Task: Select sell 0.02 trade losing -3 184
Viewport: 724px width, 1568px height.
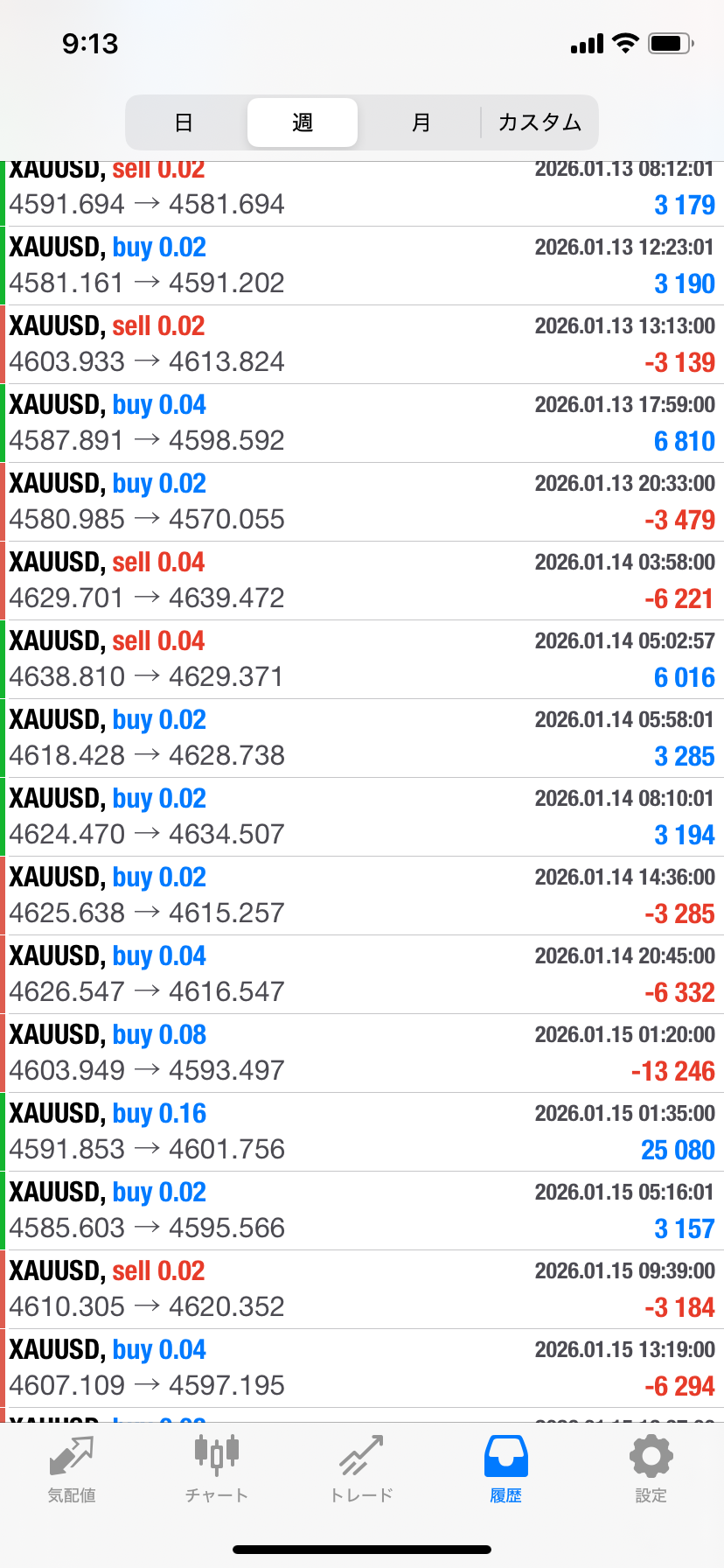Action: [x=362, y=1289]
